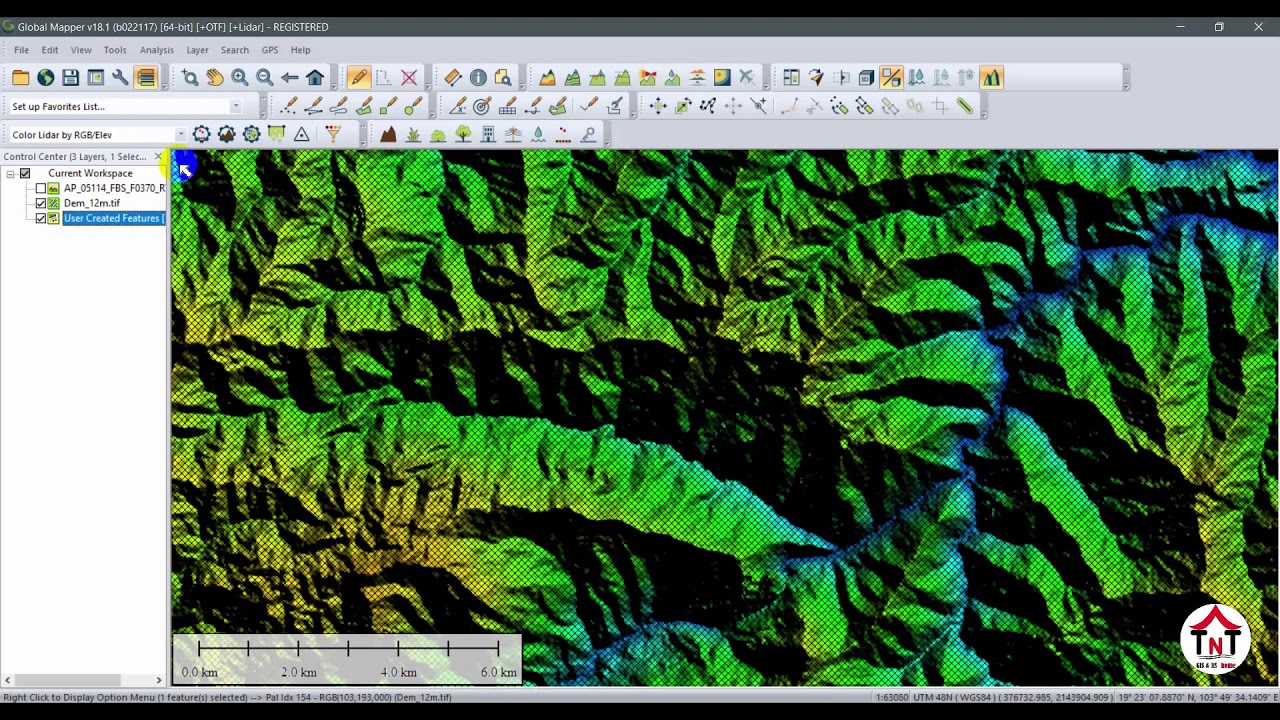
Task: Select the Digitizer pencil tool
Action: pyautogui.click(x=359, y=78)
